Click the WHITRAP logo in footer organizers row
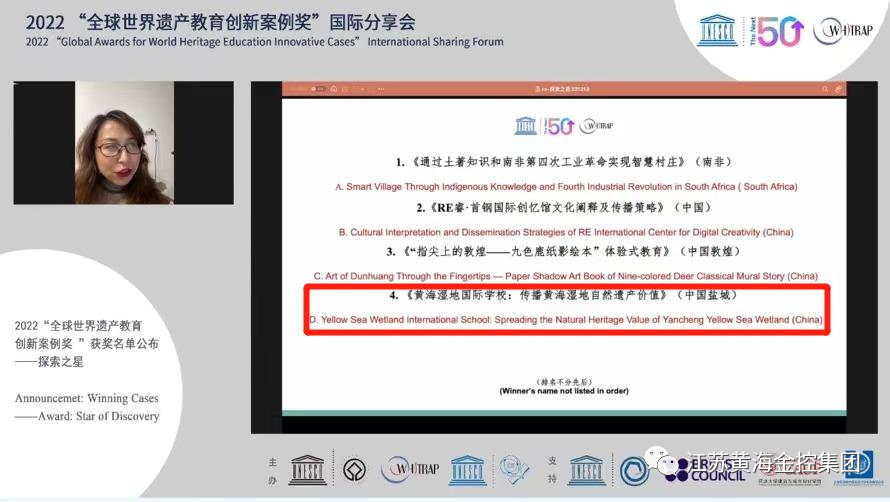 coord(407,469)
